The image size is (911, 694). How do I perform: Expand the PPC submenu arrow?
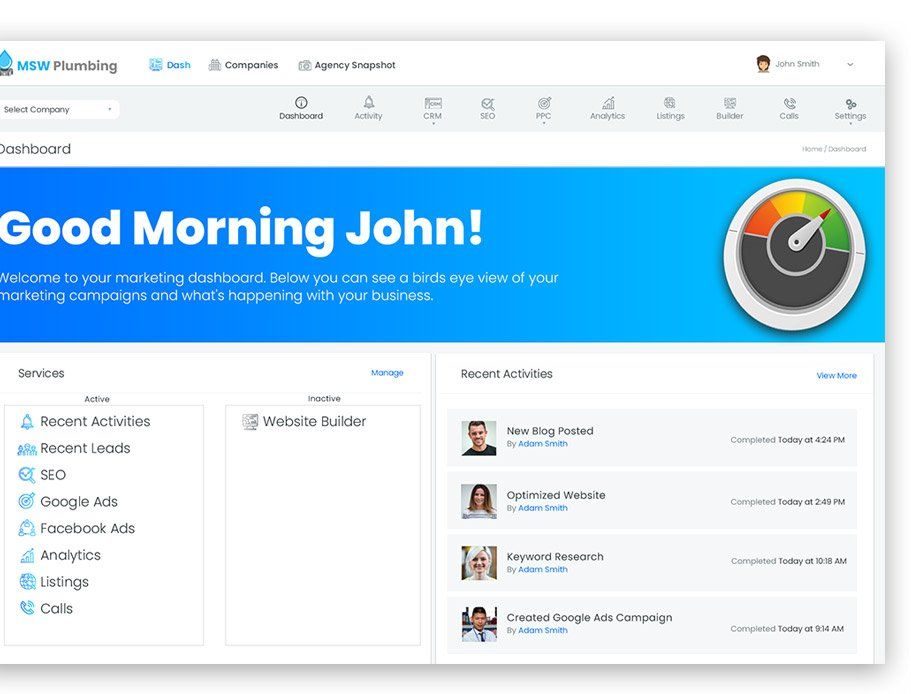544,124
